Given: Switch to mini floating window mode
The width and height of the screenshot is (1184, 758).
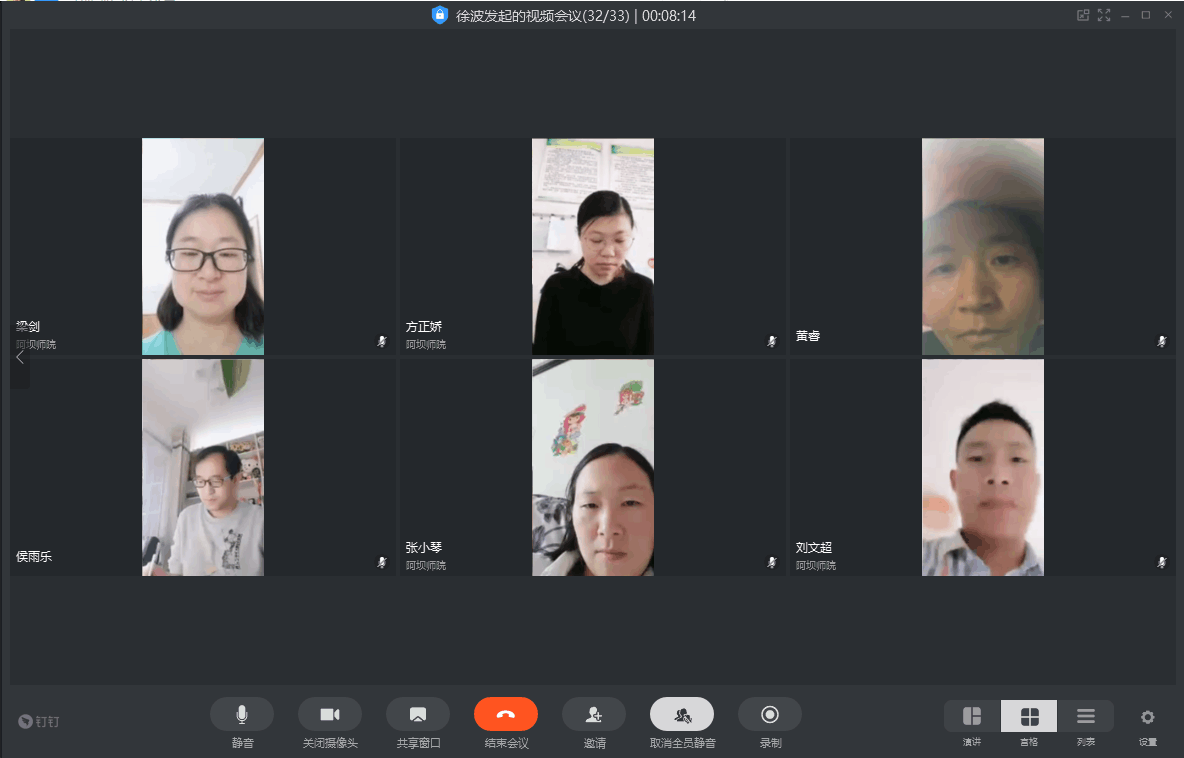Looking at the screenshot, I should [x=1082, y=15].
